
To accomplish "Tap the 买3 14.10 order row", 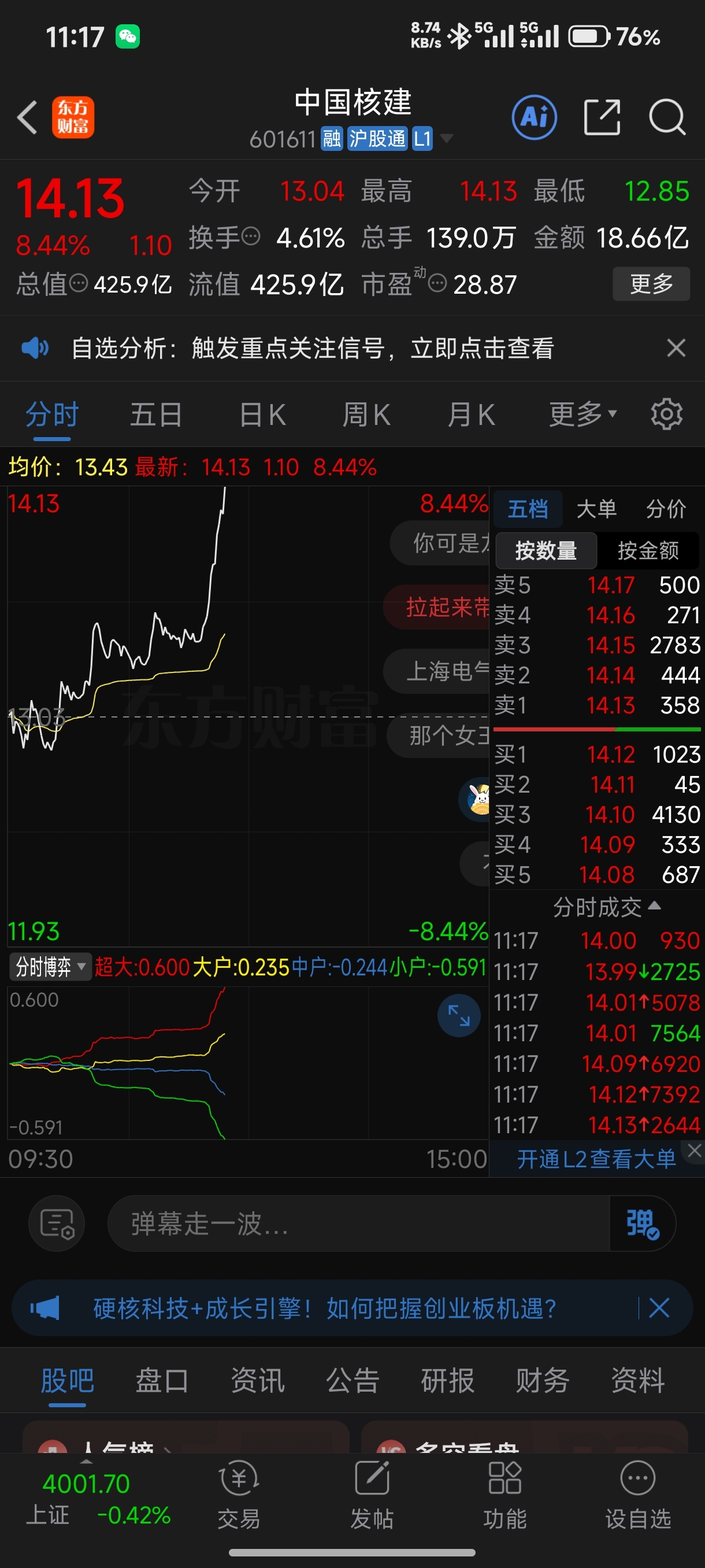I will point(596,814).
